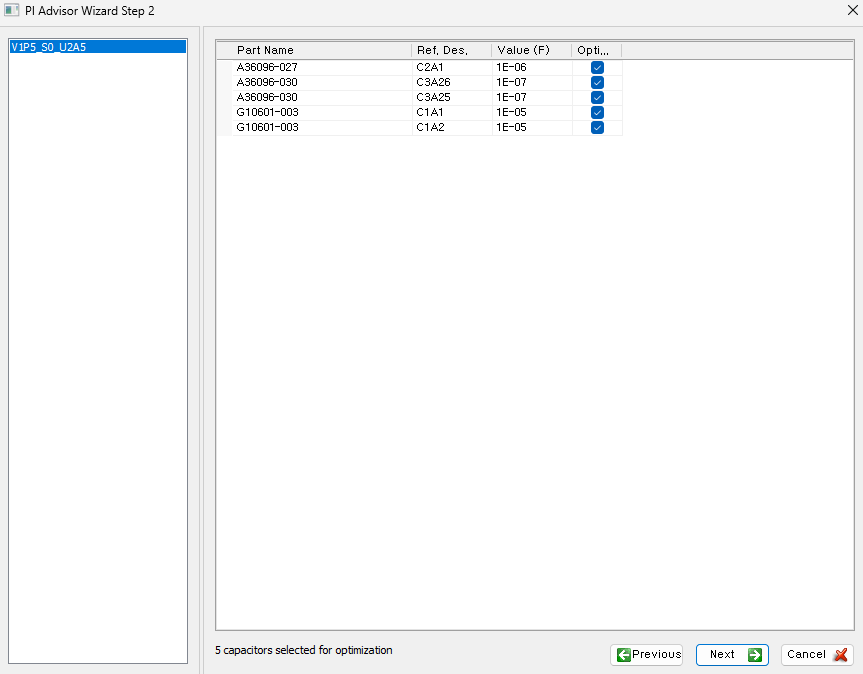Screen dimensions: 863x674
Task: Toggle optimize checkbox for C1A2
Action: click(x=597, y=127)
